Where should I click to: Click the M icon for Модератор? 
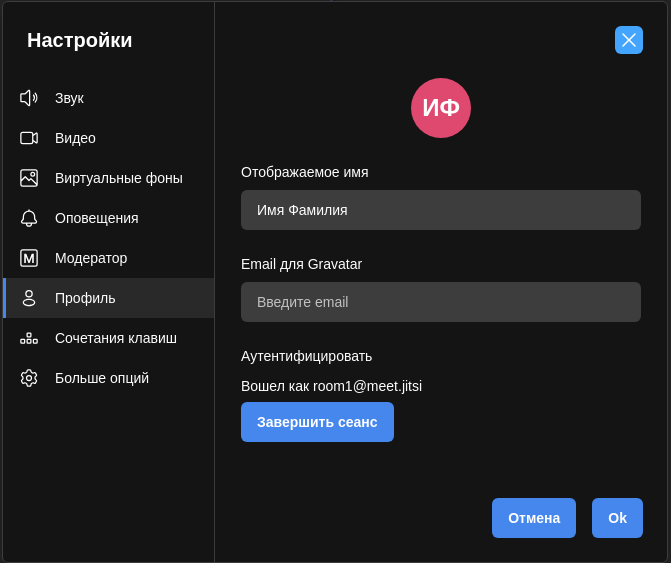[28, 258]
